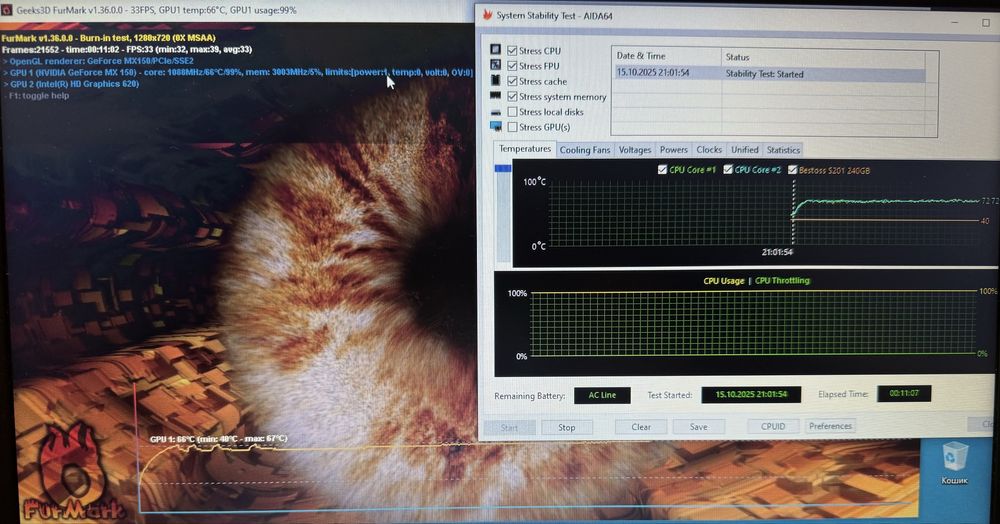Click the Date & Time column header
Viewport: 1000px width, 524px height.
coord(666,56)
